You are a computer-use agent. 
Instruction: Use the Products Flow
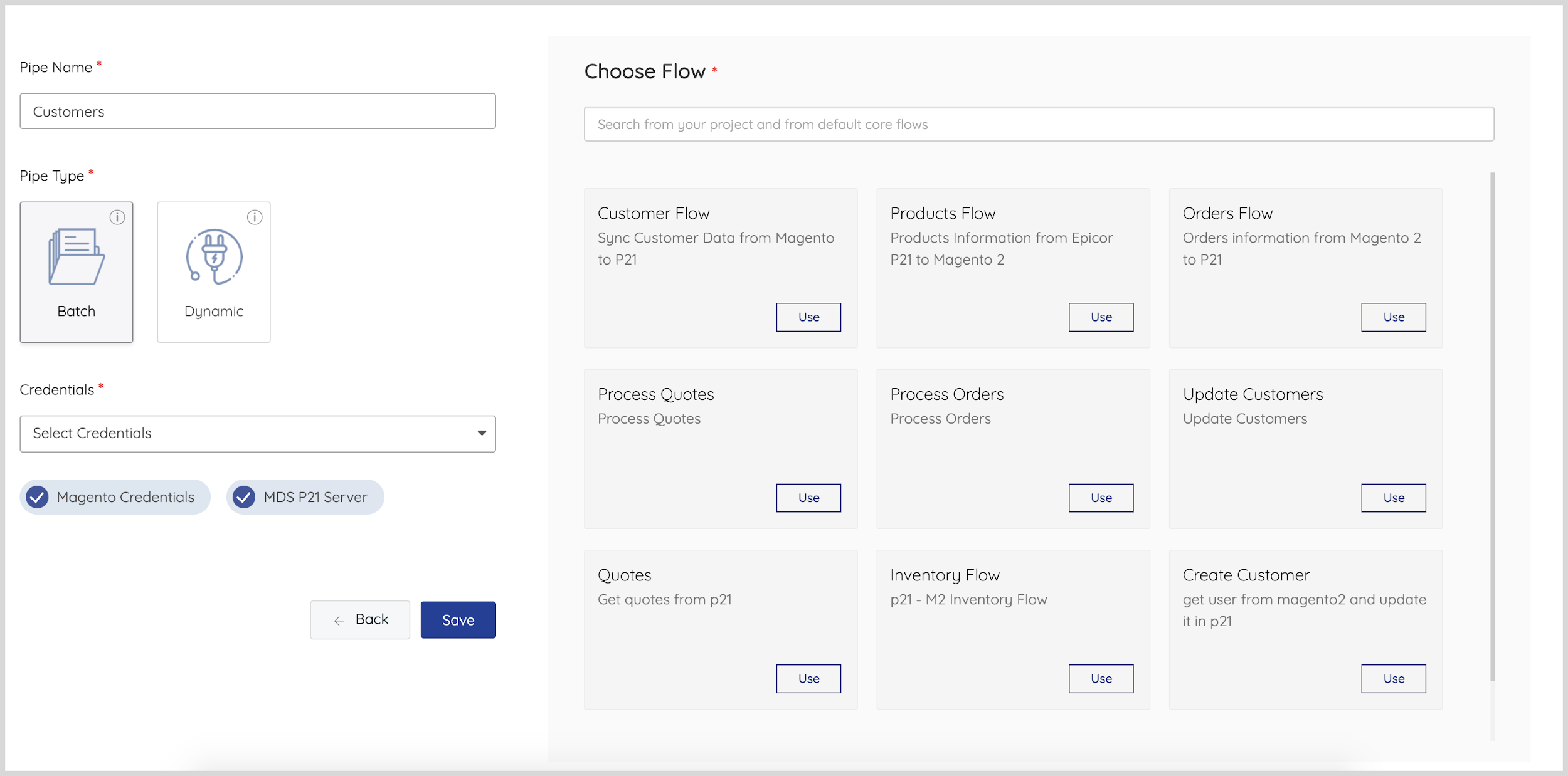point(1100,317)
